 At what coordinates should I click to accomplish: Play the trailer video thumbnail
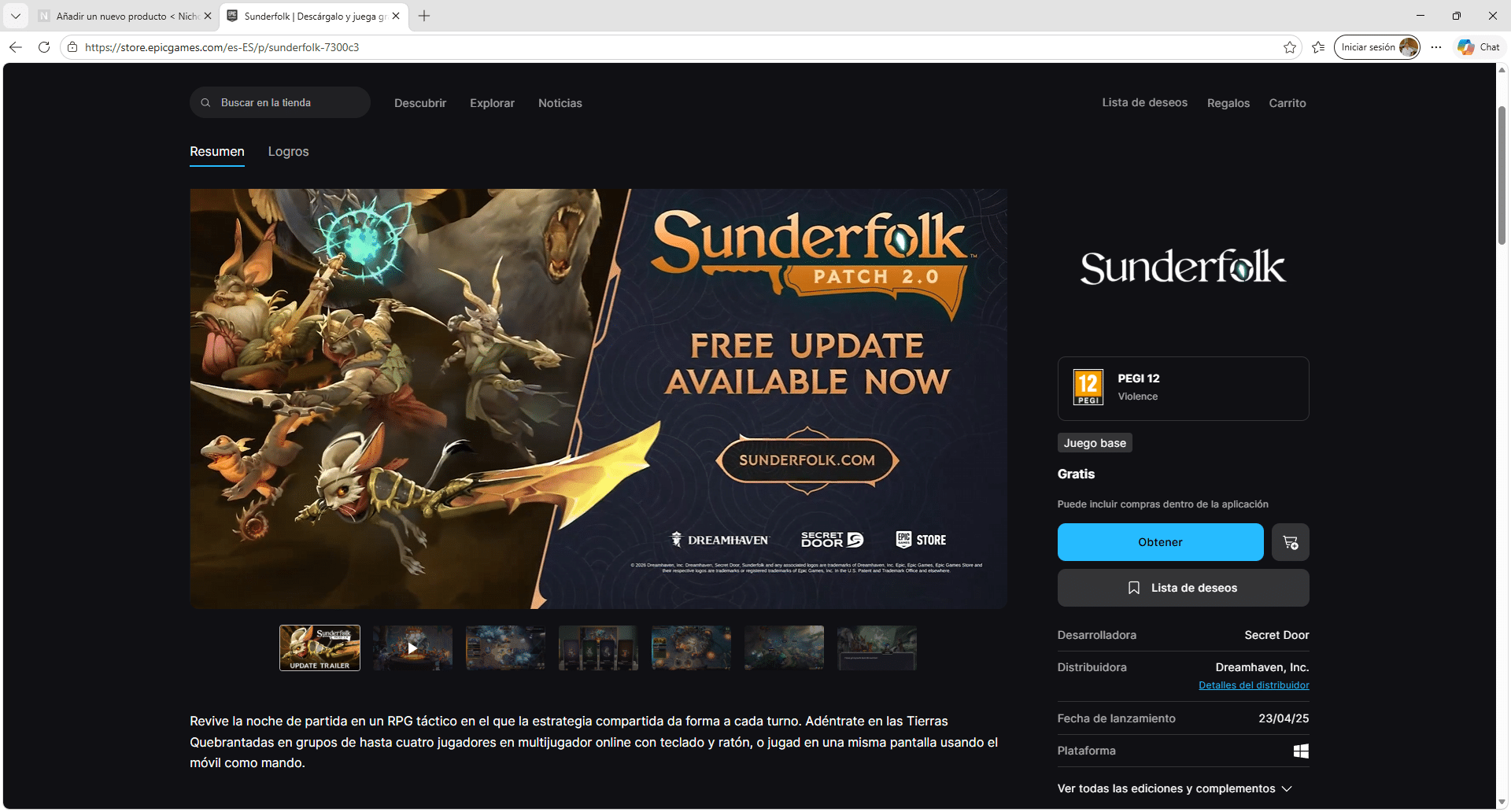[412, 648]
